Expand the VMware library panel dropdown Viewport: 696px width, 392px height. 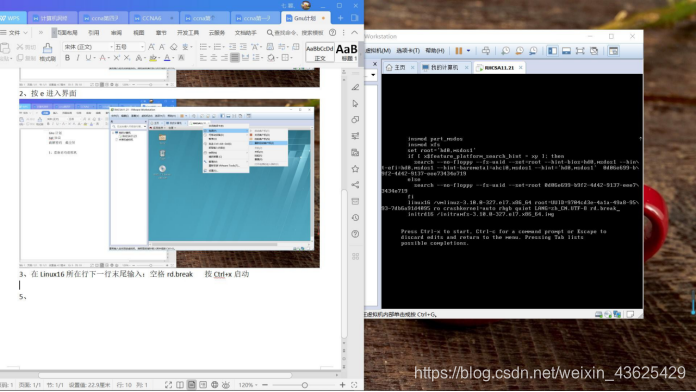click(x=373, y=75)
